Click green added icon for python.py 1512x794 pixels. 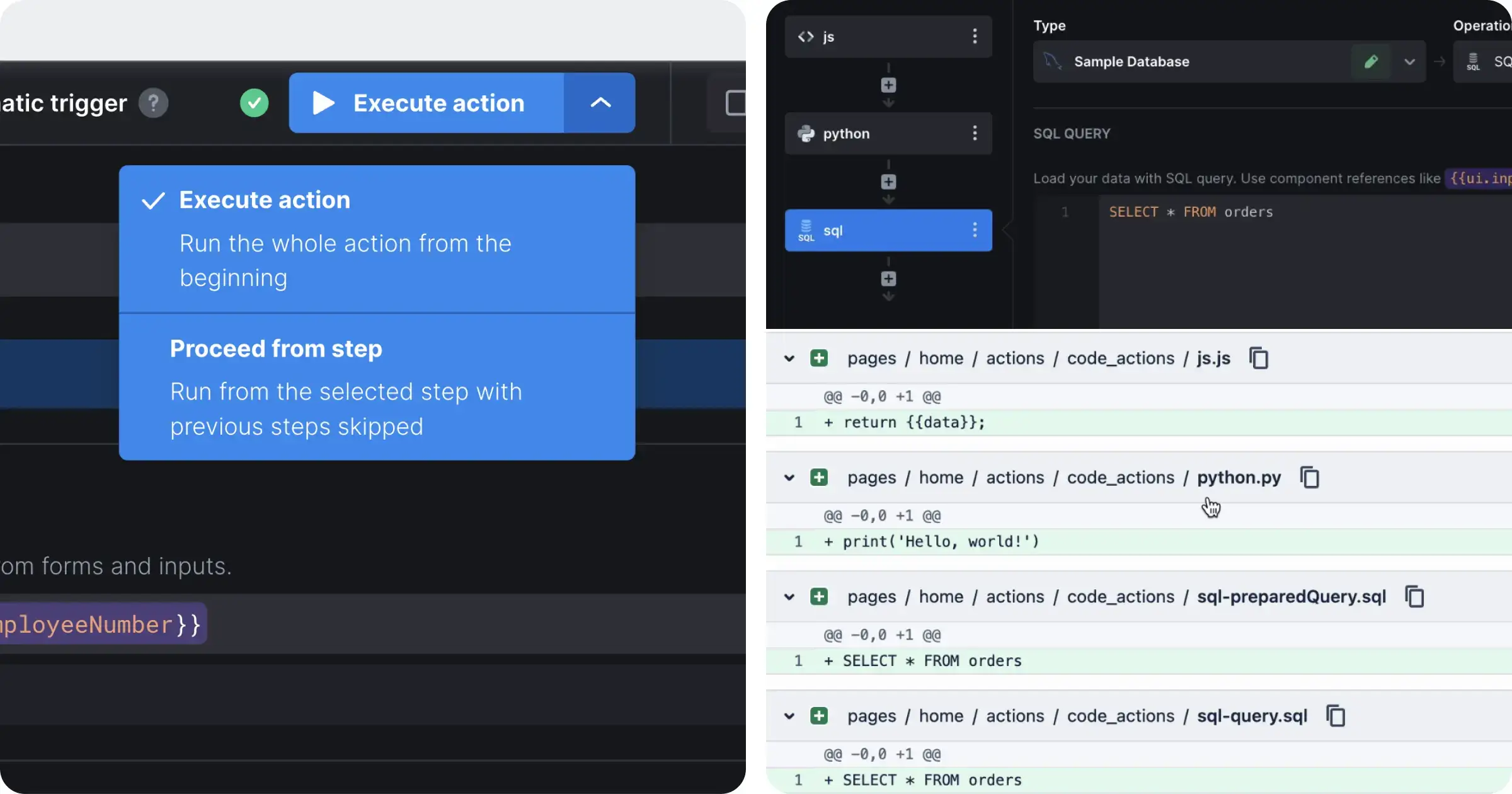click(819, 478)
